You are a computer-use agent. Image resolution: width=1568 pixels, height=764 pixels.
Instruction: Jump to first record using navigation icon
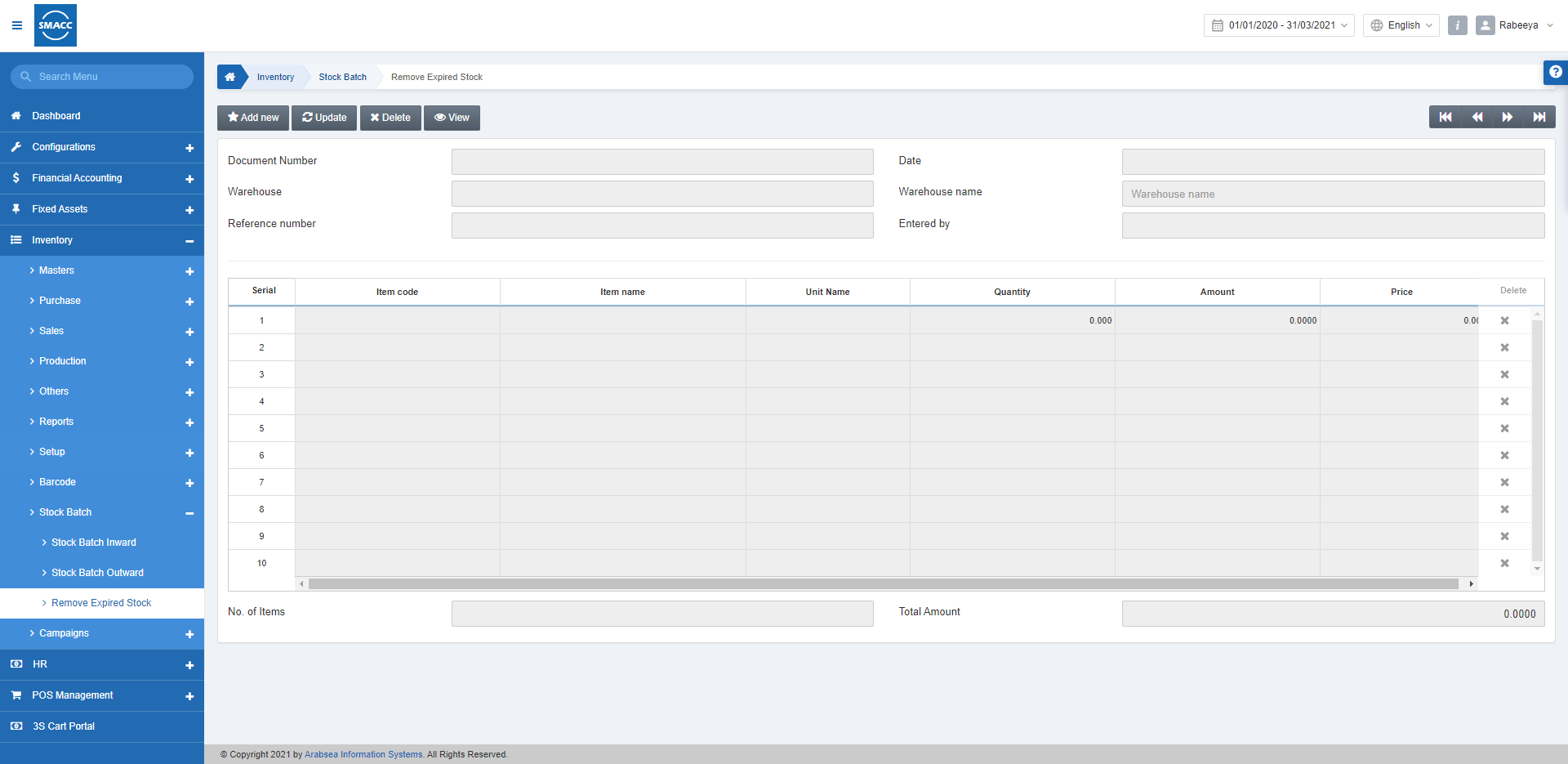click(1444, 117)
